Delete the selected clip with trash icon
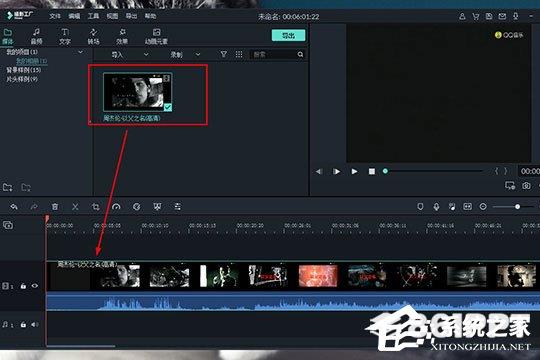540x360 pixels. 55,207
